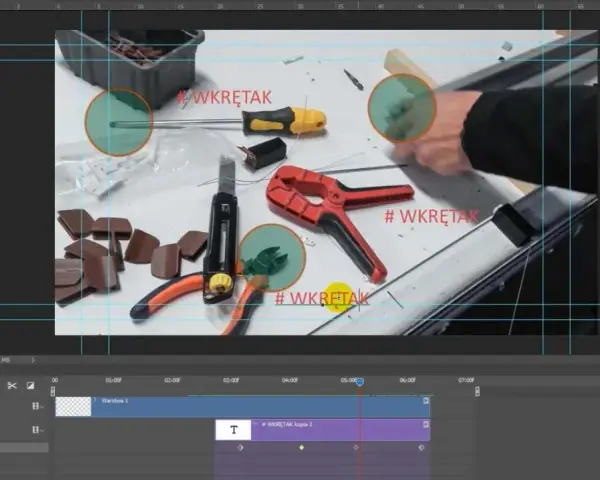Click the chevron arrow in the status bar

(x=33, y=360)
